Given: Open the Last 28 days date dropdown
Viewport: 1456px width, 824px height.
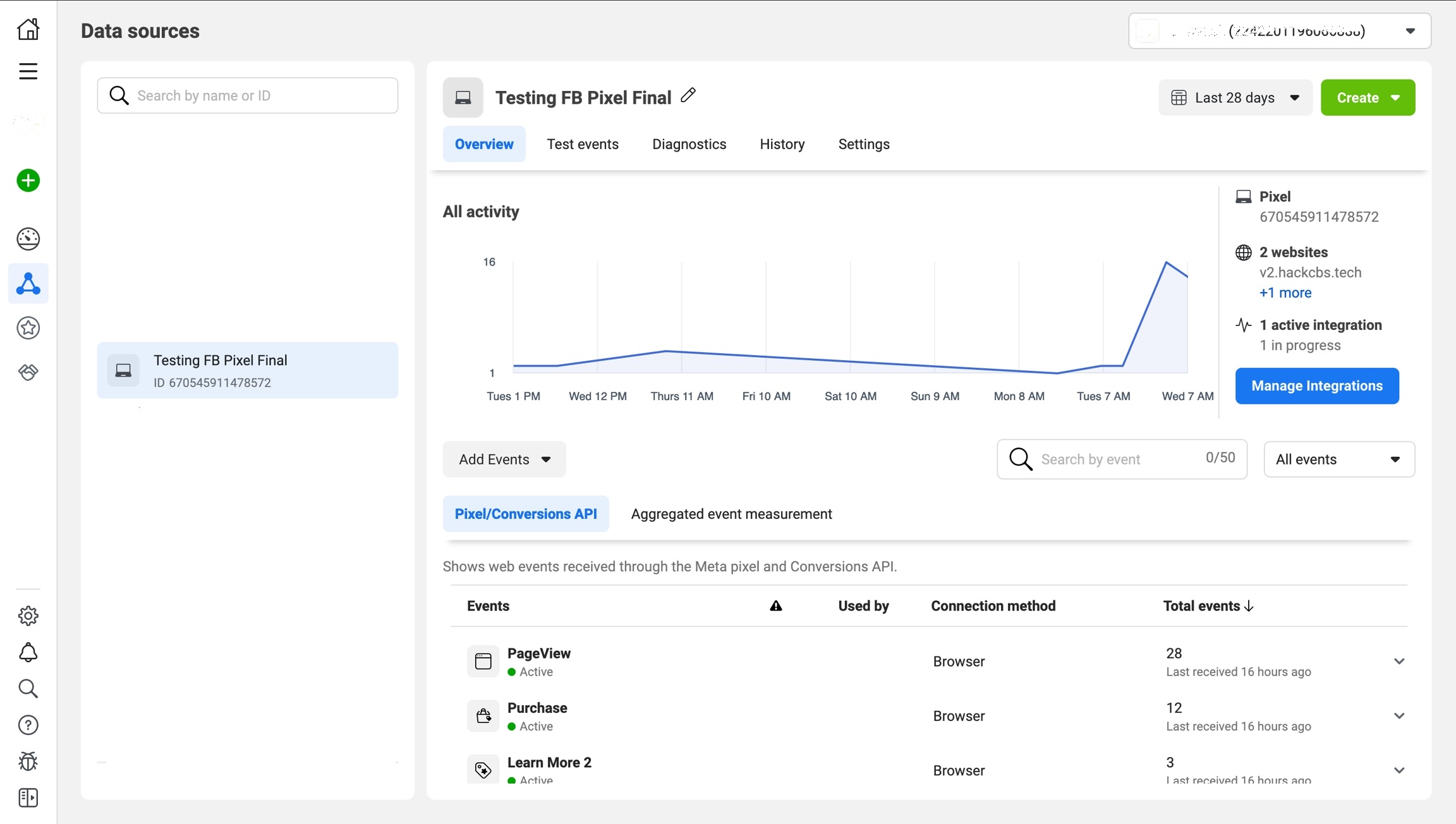Looking at the screenshot, I should 1235,98.
